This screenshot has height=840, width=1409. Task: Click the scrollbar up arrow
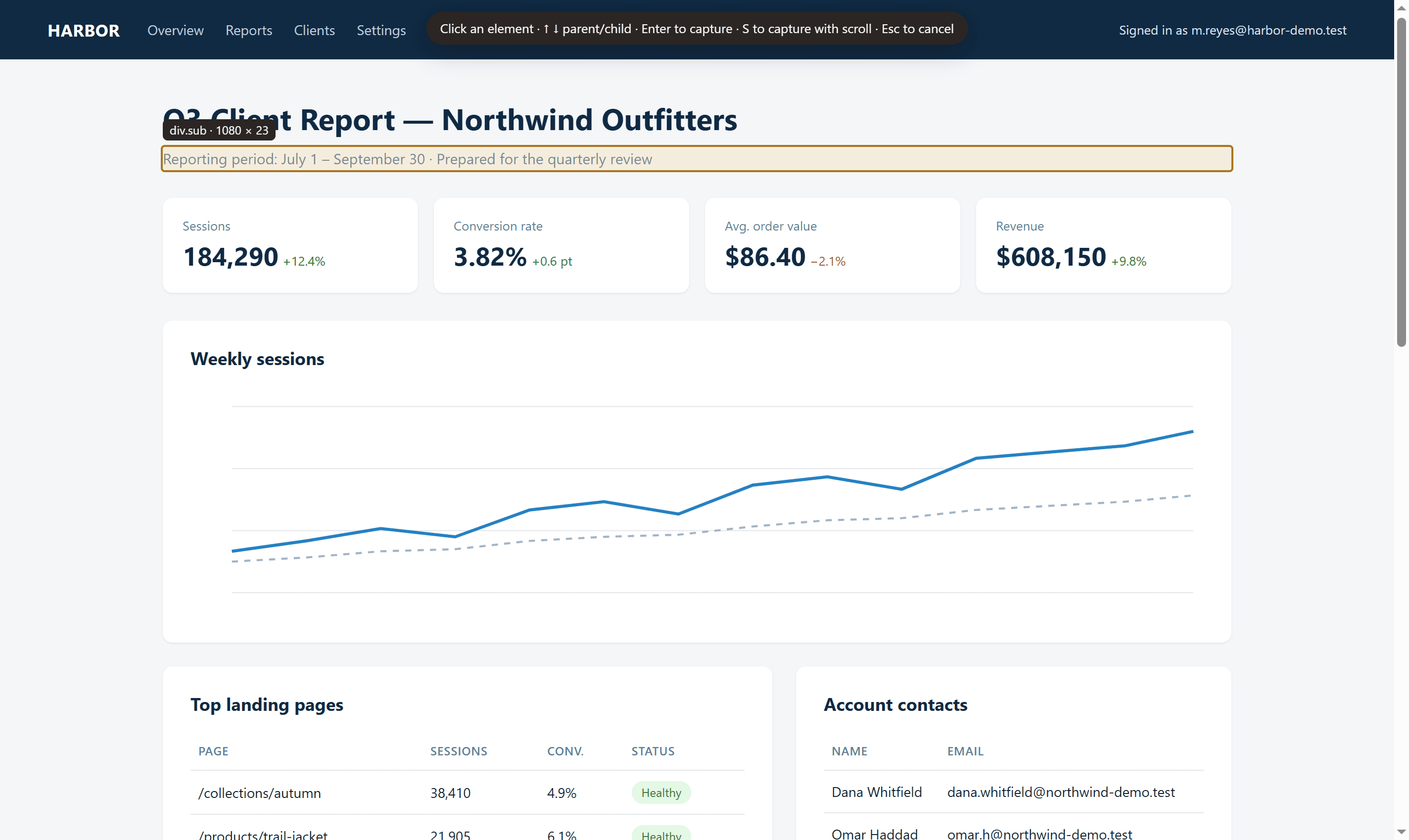pyautogui.click(x=1402, y=8)
